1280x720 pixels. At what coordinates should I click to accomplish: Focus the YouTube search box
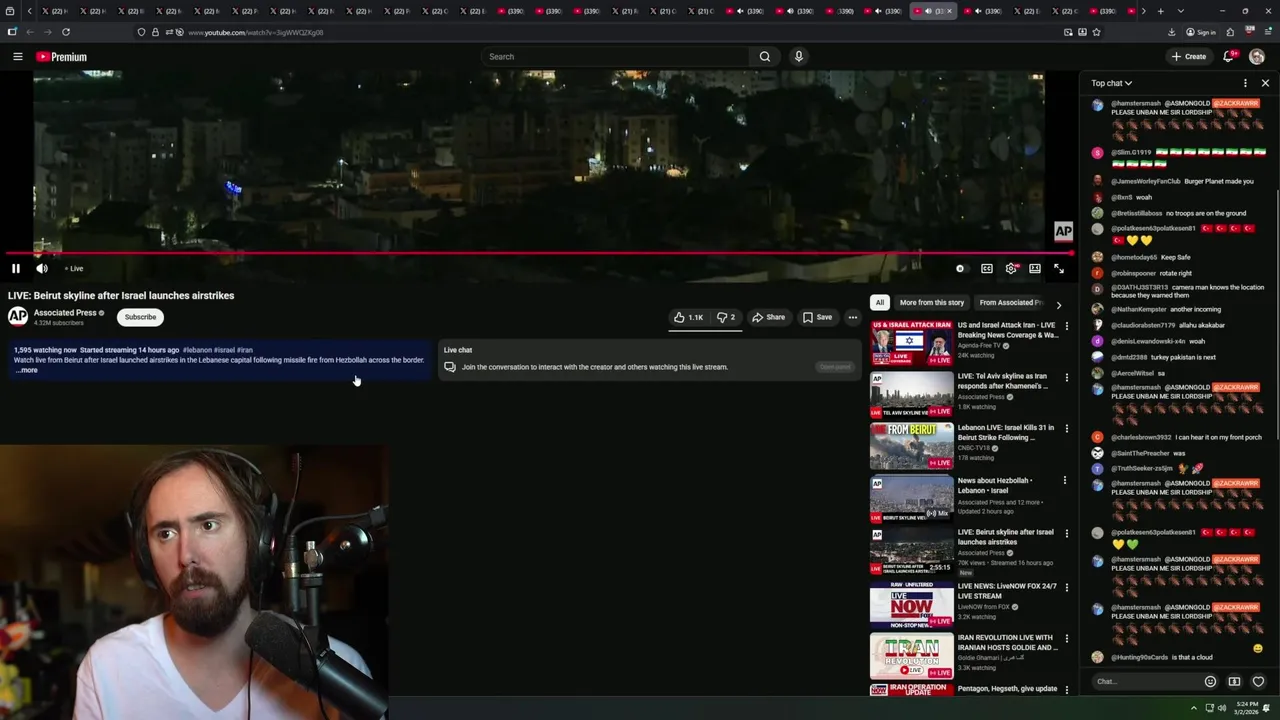point(615,56)
